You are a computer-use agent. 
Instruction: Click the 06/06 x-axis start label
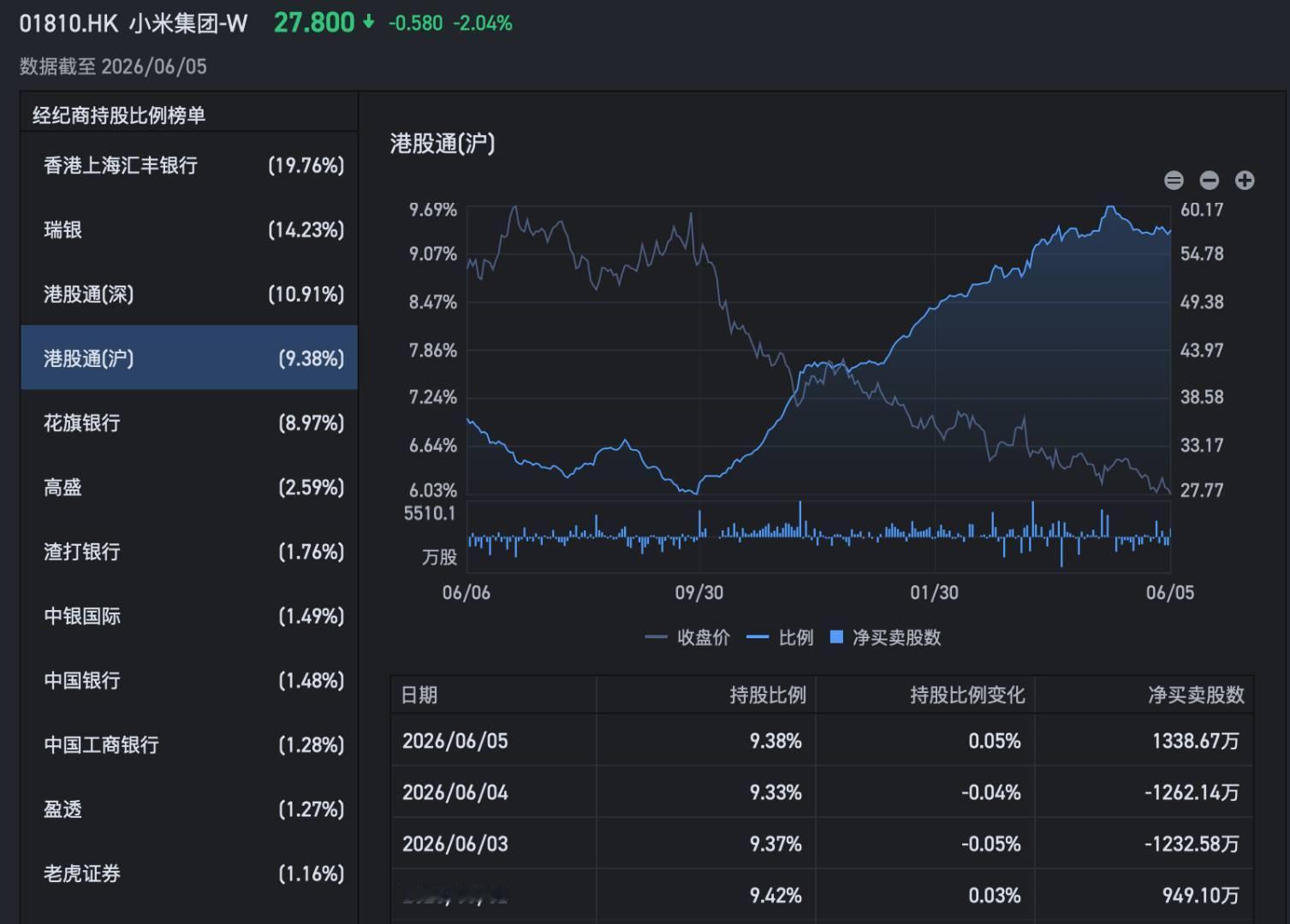[467, 593]
